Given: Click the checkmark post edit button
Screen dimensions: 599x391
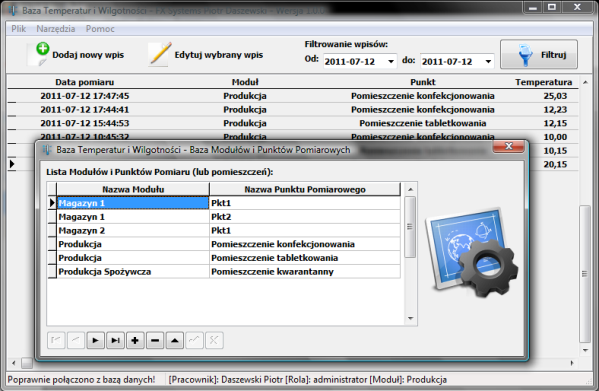Looking at the screenshot, I should point(194,340).
